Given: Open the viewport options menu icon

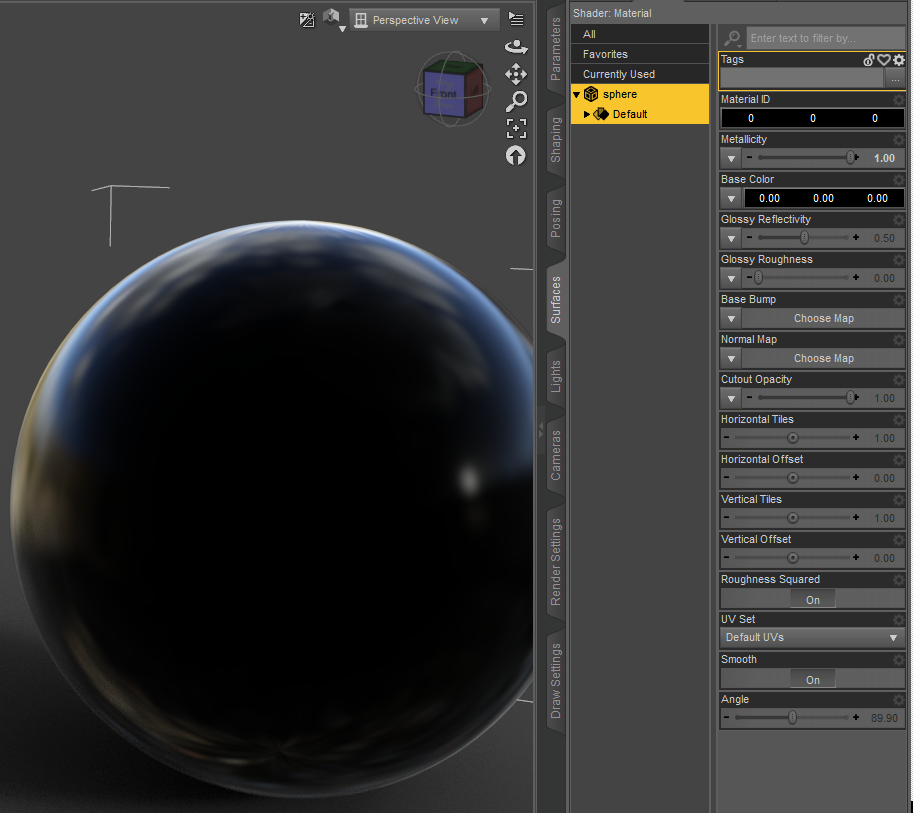Looking at the screenshot, I should [516, 19].
